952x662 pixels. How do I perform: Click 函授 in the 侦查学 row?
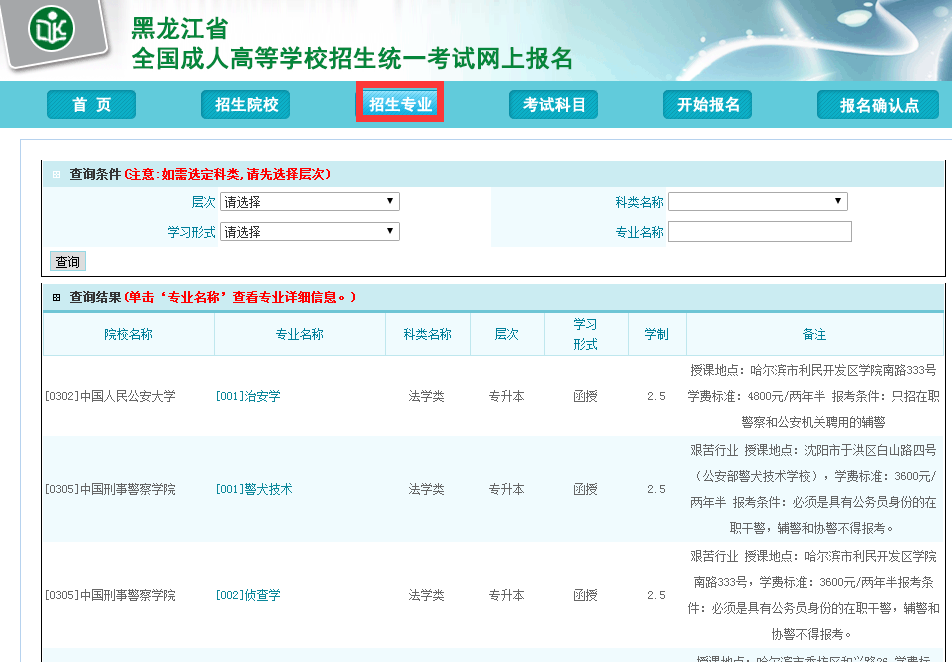[x=585, y=595]
